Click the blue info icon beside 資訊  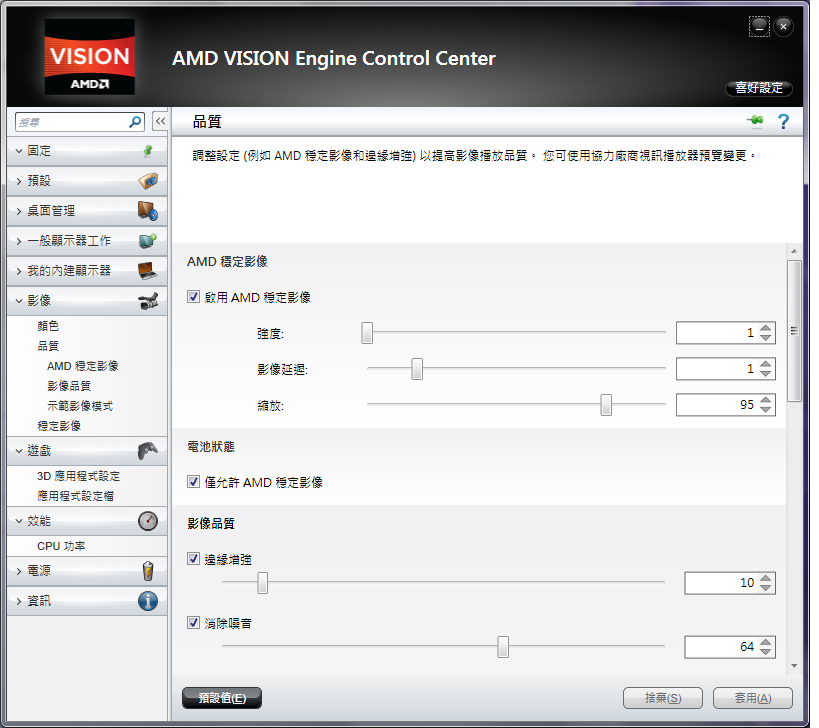[x=150, y=601]
